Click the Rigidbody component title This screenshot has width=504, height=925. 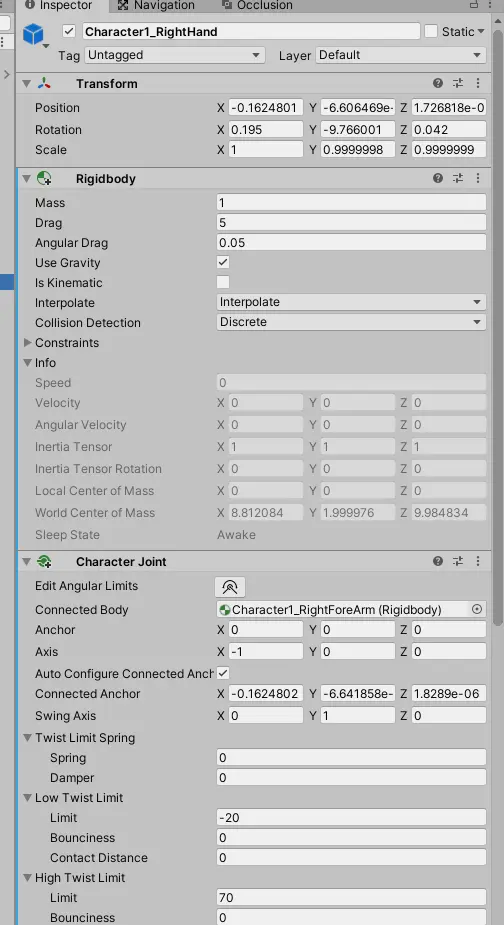106,179
